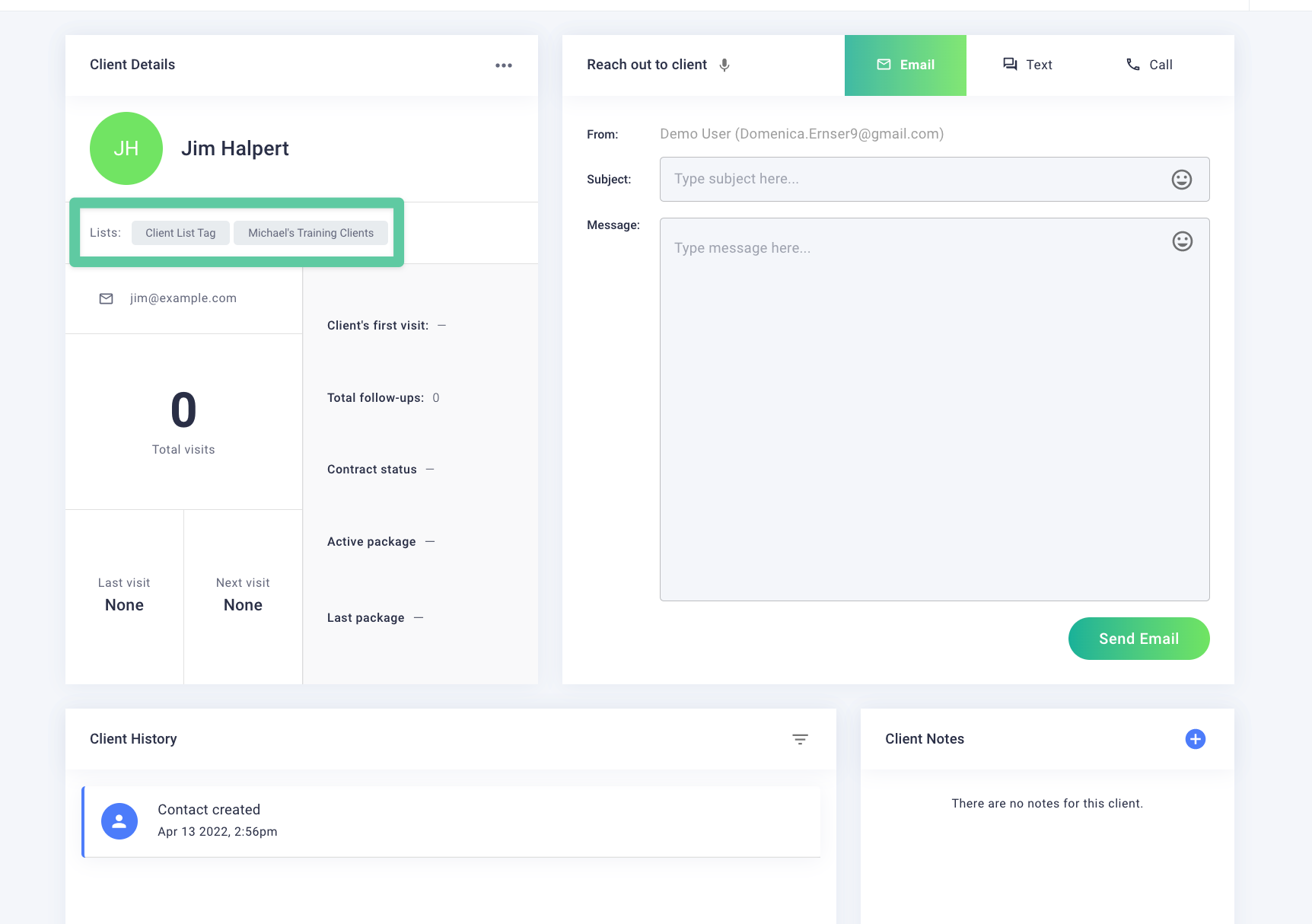Click the Send Email button

tap(1139, 639)
